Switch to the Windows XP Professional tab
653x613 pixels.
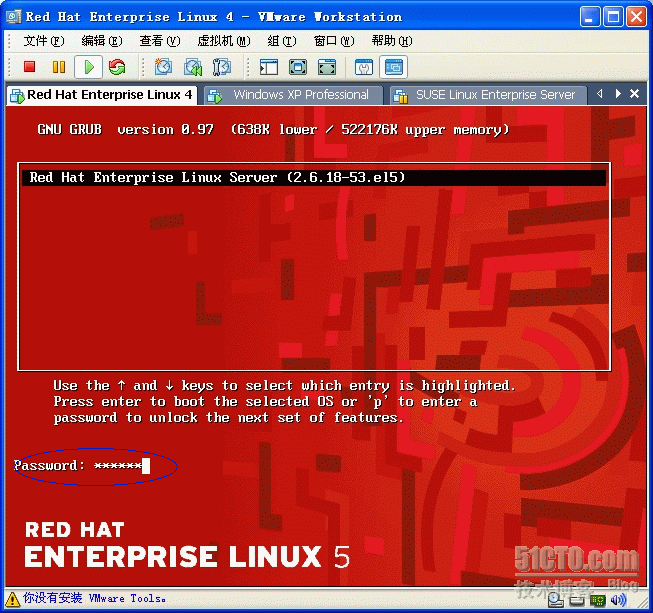pyautogui.click(x=293, y=95)
